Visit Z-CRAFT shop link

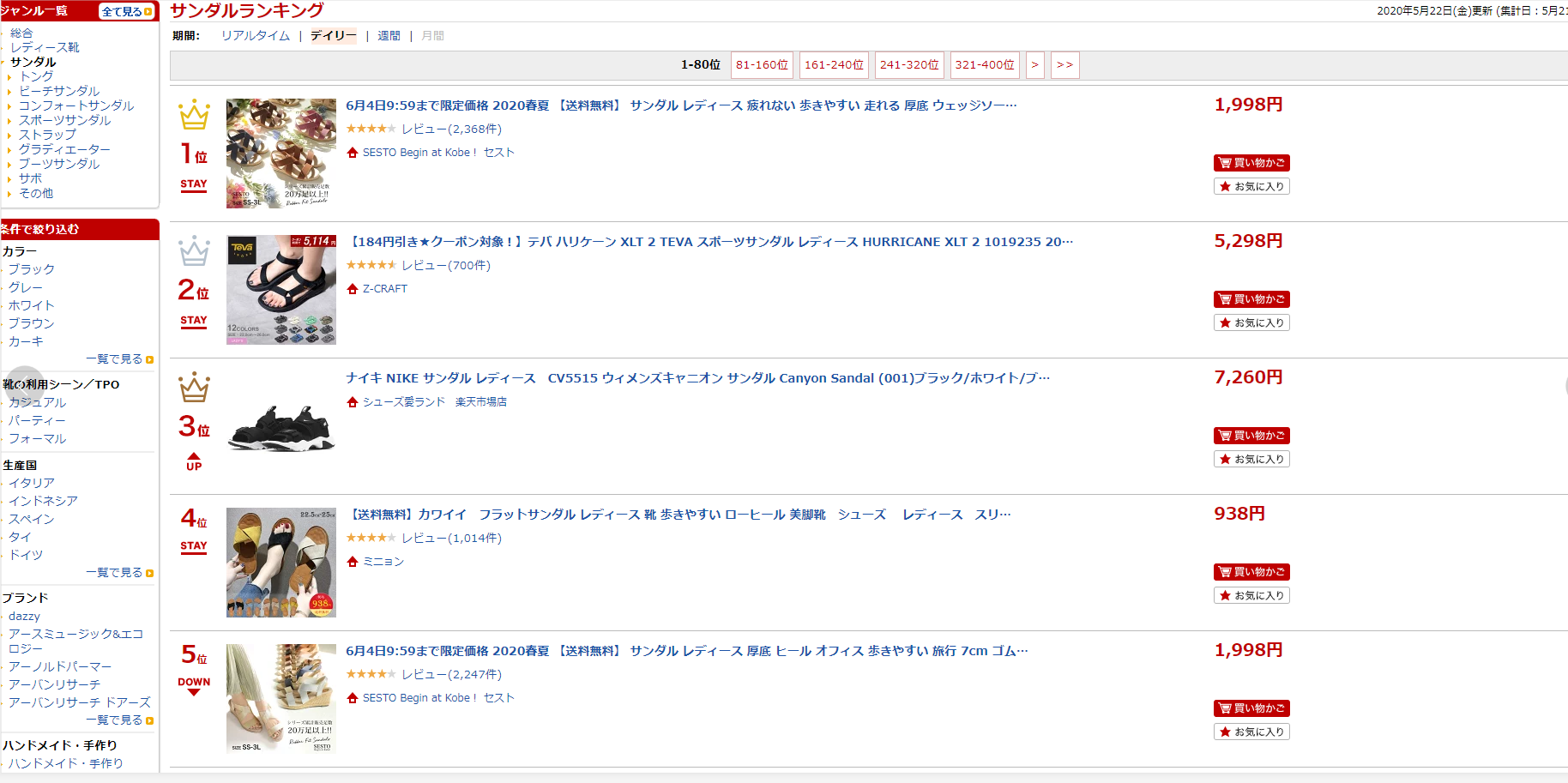pyautogui.click(x=385, y=289)
